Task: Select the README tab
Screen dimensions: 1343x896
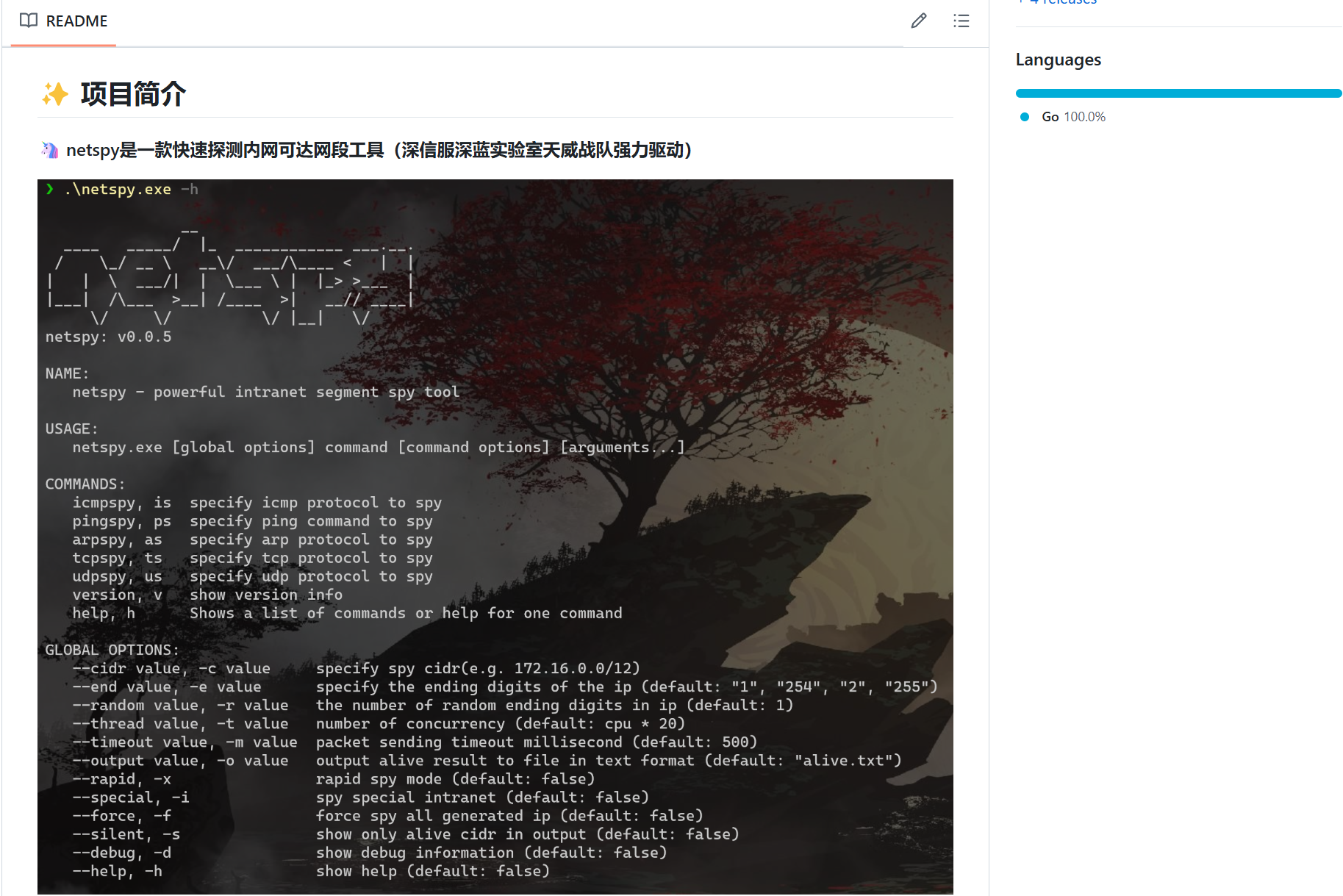Action: pos(63,21)
